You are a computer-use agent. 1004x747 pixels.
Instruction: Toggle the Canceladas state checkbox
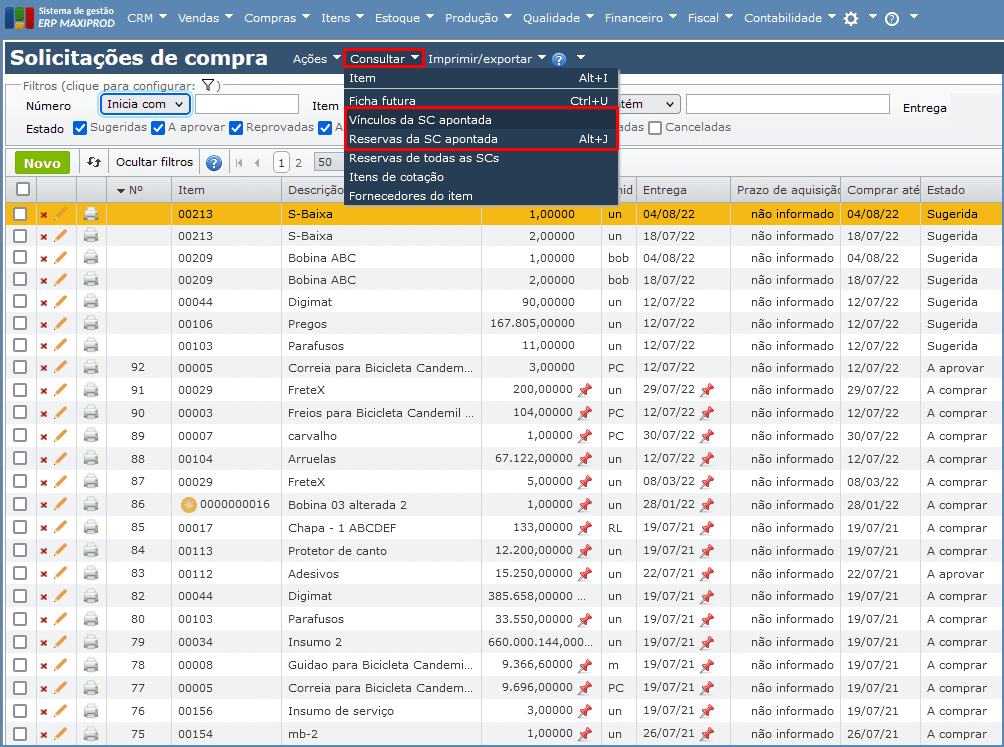pos(655,128)
